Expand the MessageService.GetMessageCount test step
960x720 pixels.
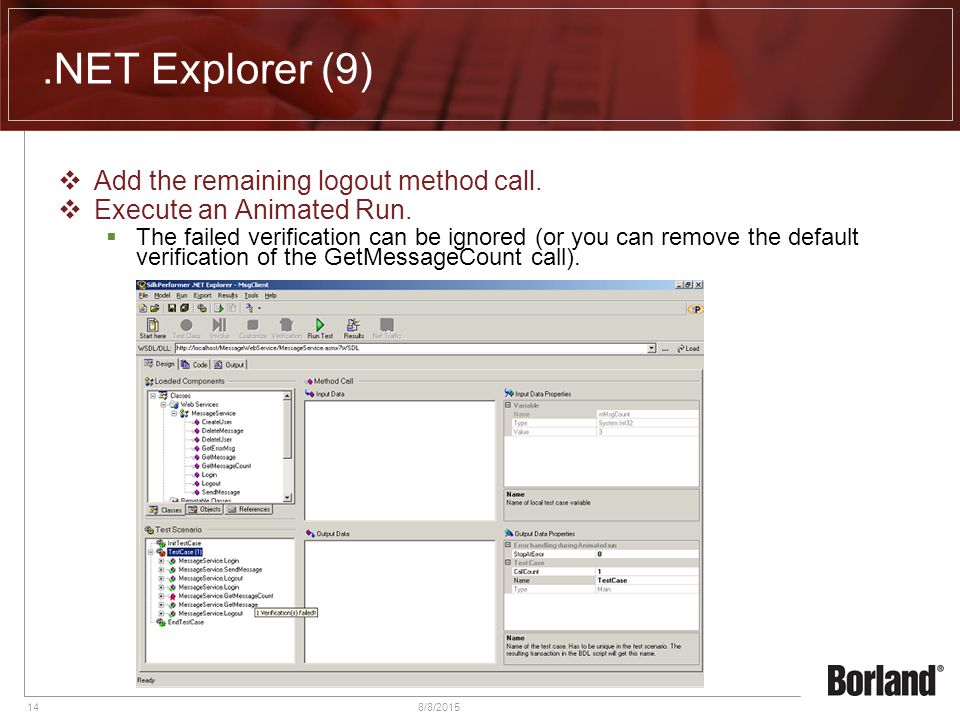[162, 596]
